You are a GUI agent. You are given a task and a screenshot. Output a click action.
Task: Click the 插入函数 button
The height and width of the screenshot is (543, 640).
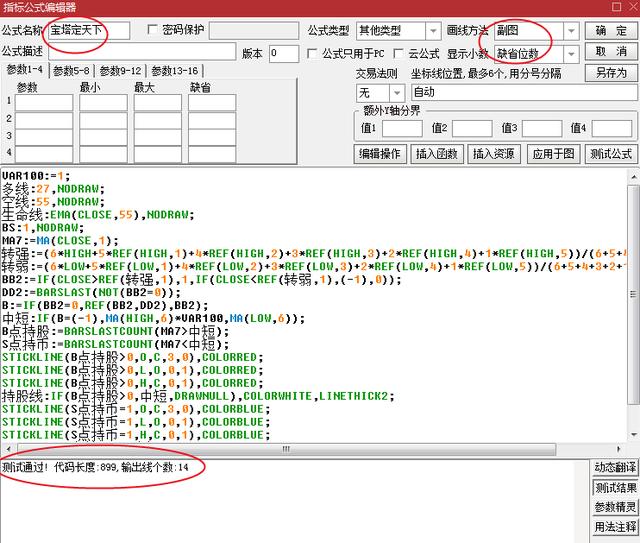pyautogui.click(x=436, y=154)
